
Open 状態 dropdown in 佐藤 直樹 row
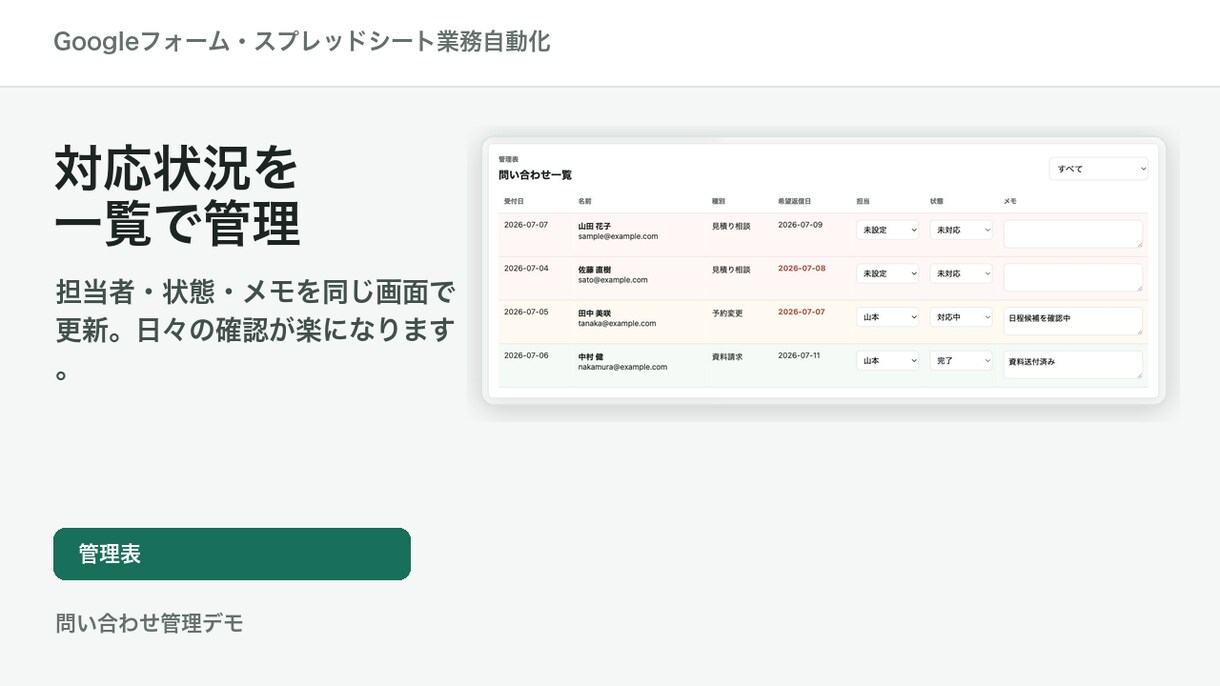click(961, 273)
